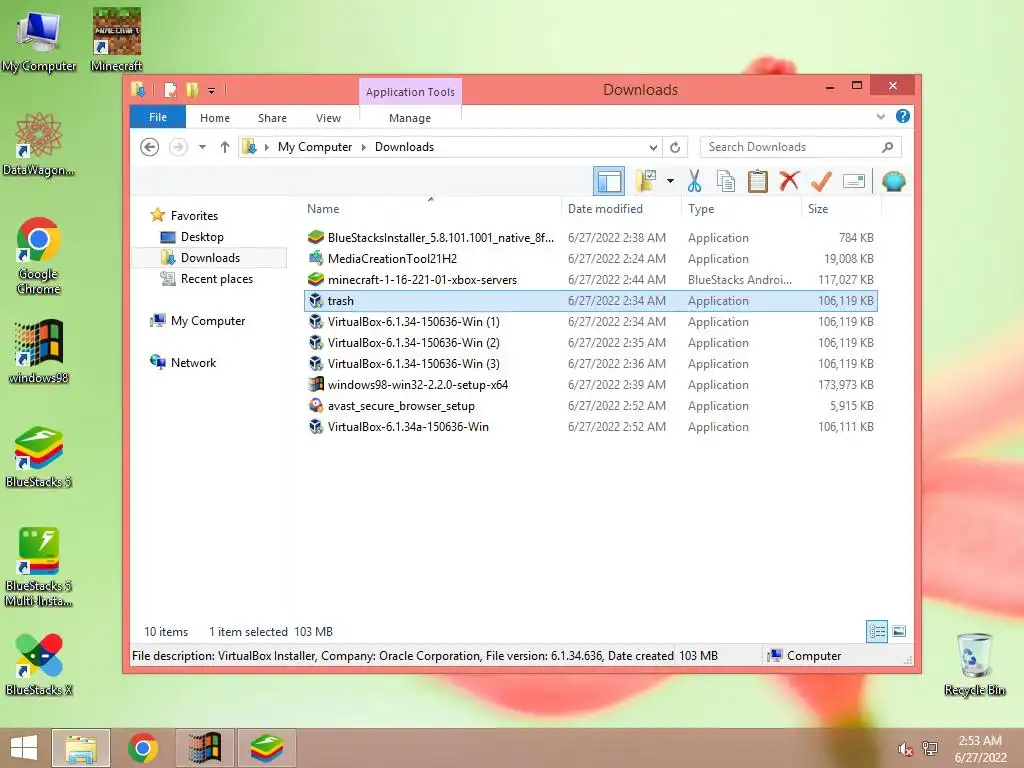Select the MediaCreationTool21H2 file

pos(590,259)
